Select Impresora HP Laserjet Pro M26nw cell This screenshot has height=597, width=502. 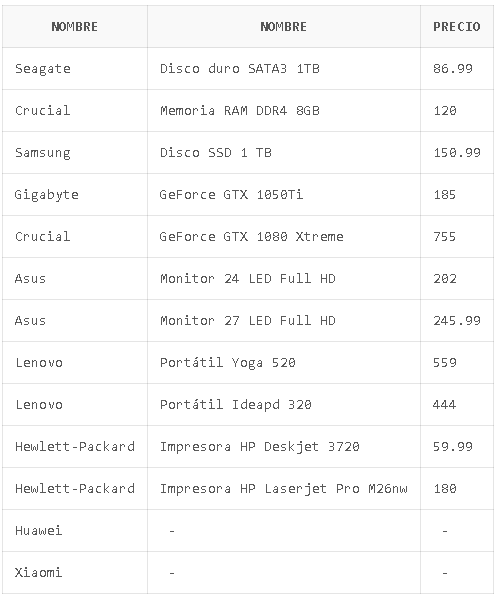tap(284, 488)
